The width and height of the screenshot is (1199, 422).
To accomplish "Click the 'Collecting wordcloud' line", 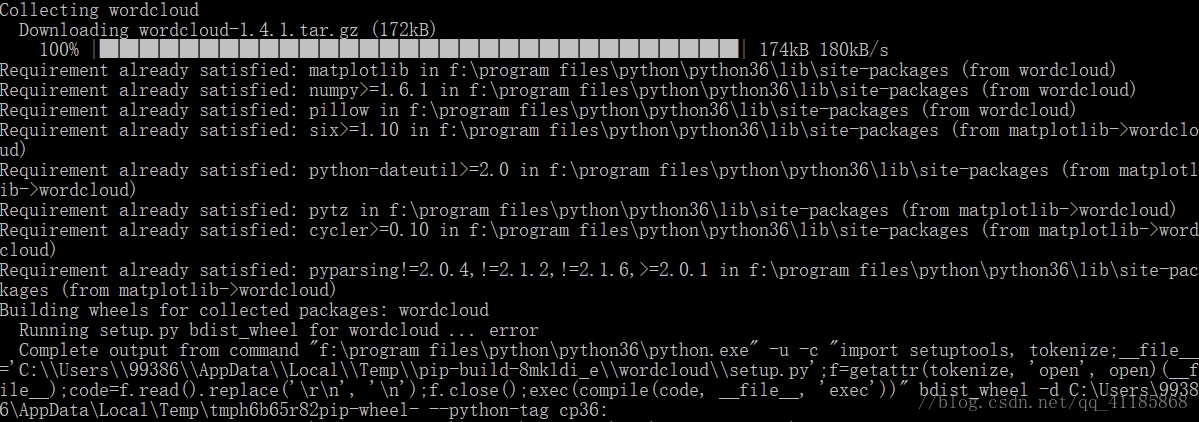I will [99, 10].
